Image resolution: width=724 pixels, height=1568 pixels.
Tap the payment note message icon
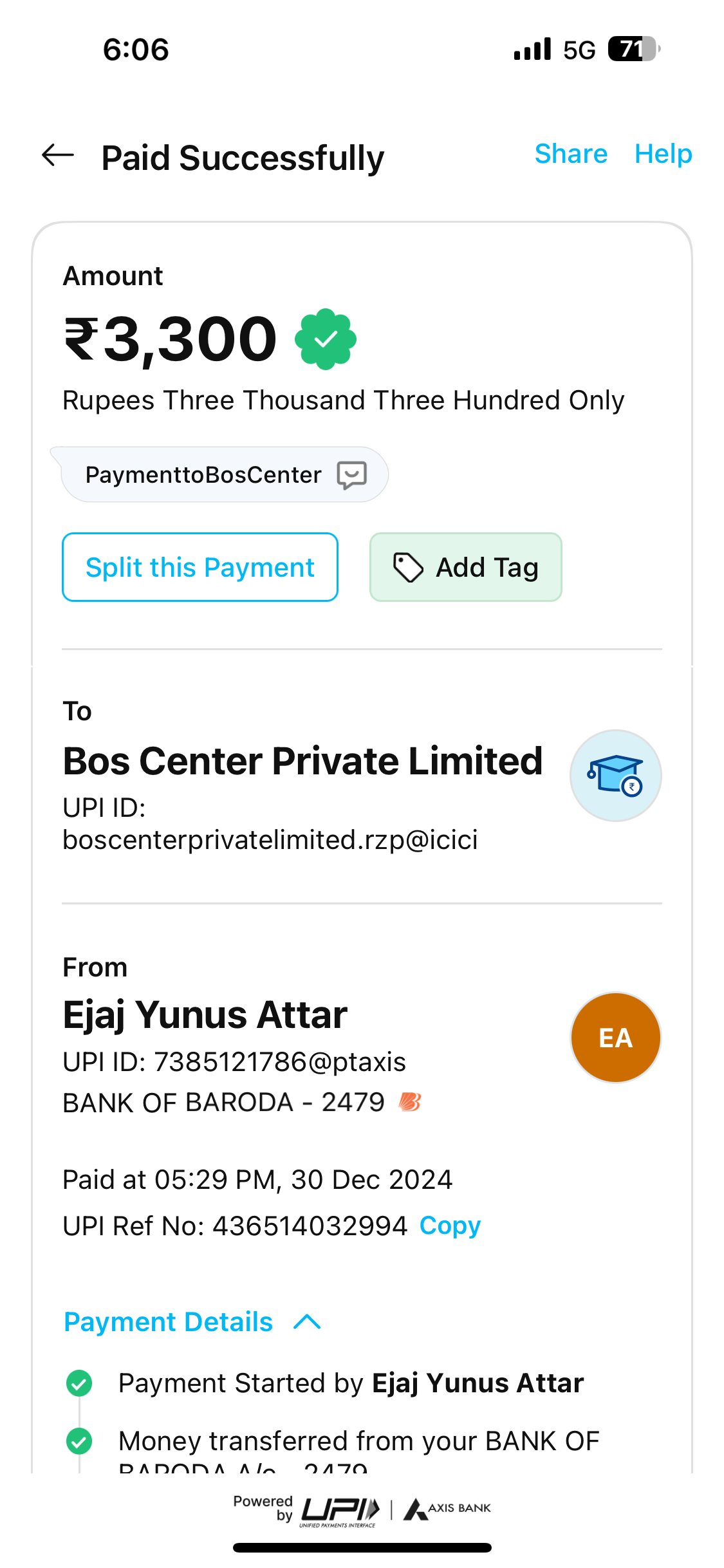click(x=352, y=475)
